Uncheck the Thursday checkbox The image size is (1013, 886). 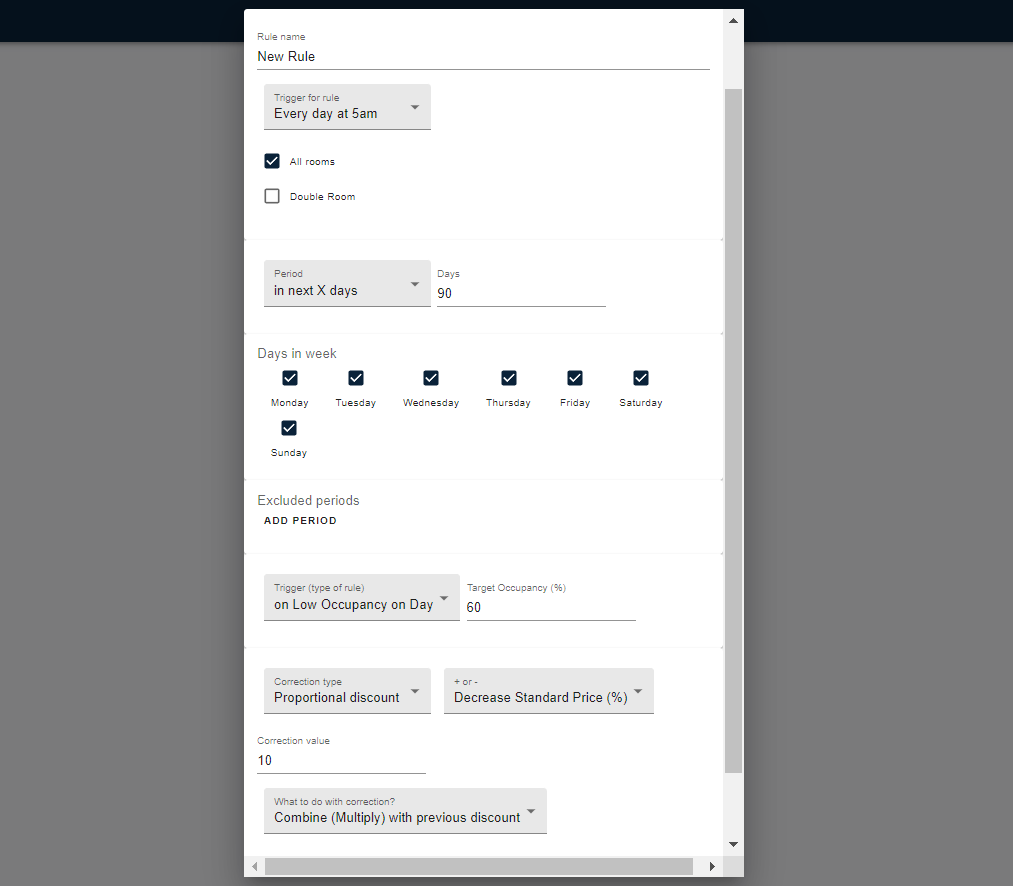tap(508, 378)
